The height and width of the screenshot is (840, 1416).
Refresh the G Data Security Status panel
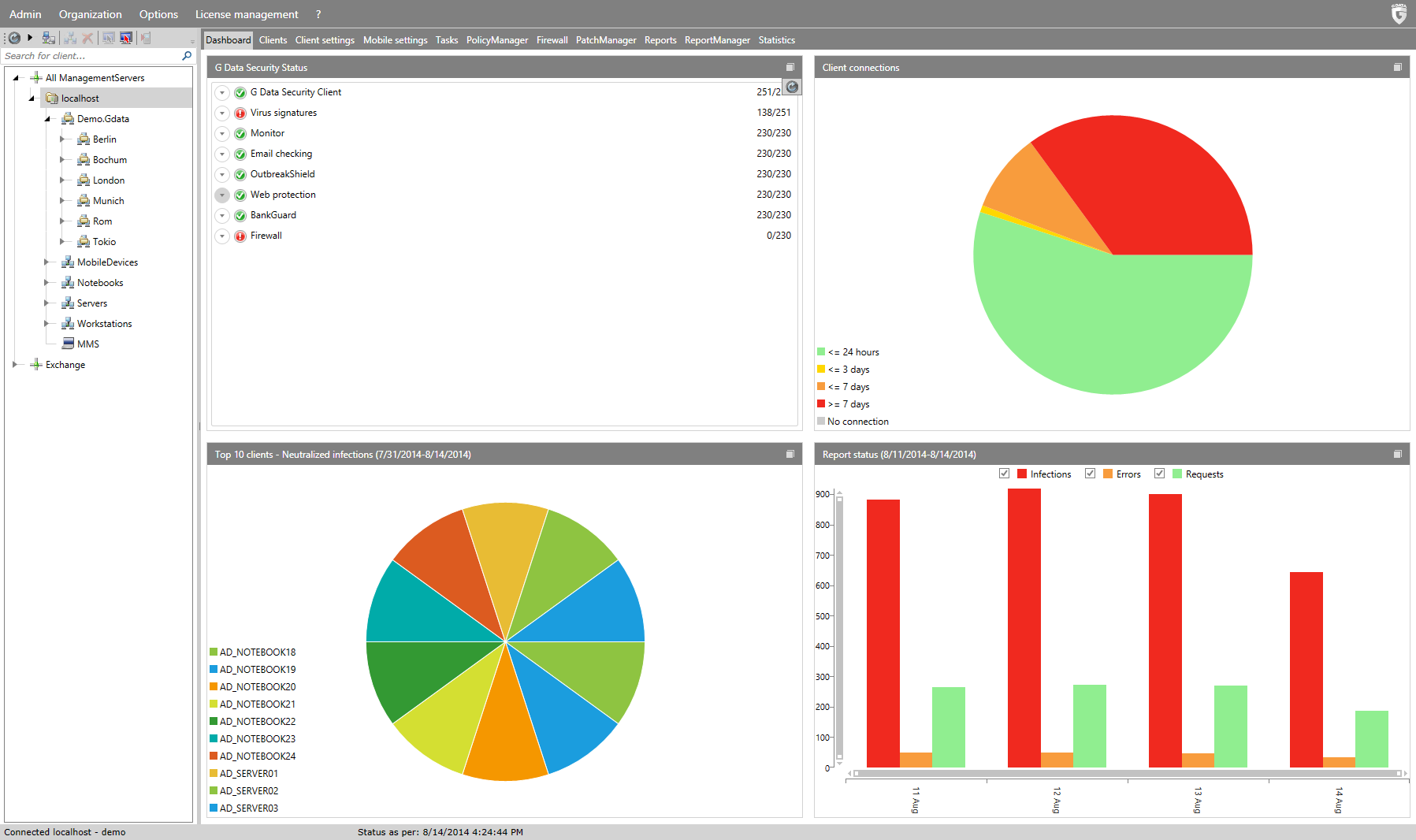(792, 87)
